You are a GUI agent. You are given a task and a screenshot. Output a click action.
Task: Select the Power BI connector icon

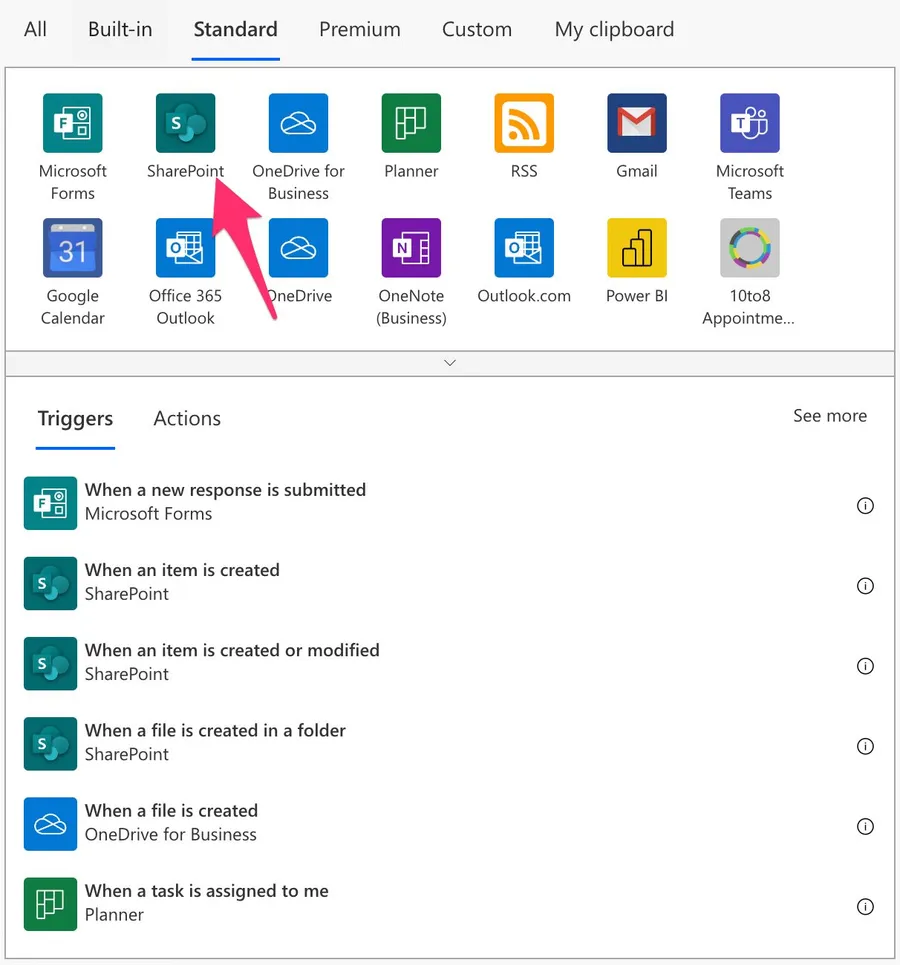[x=637, y=249]
